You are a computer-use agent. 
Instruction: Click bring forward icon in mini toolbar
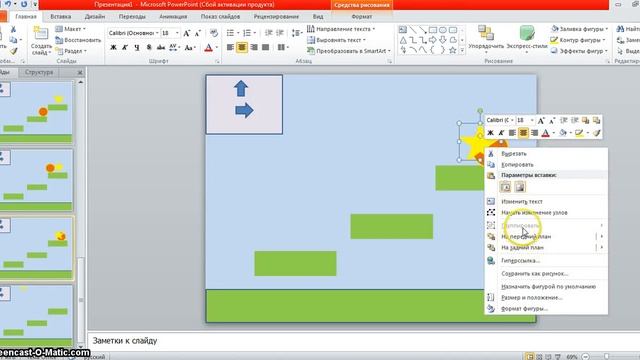coord(586,120)
